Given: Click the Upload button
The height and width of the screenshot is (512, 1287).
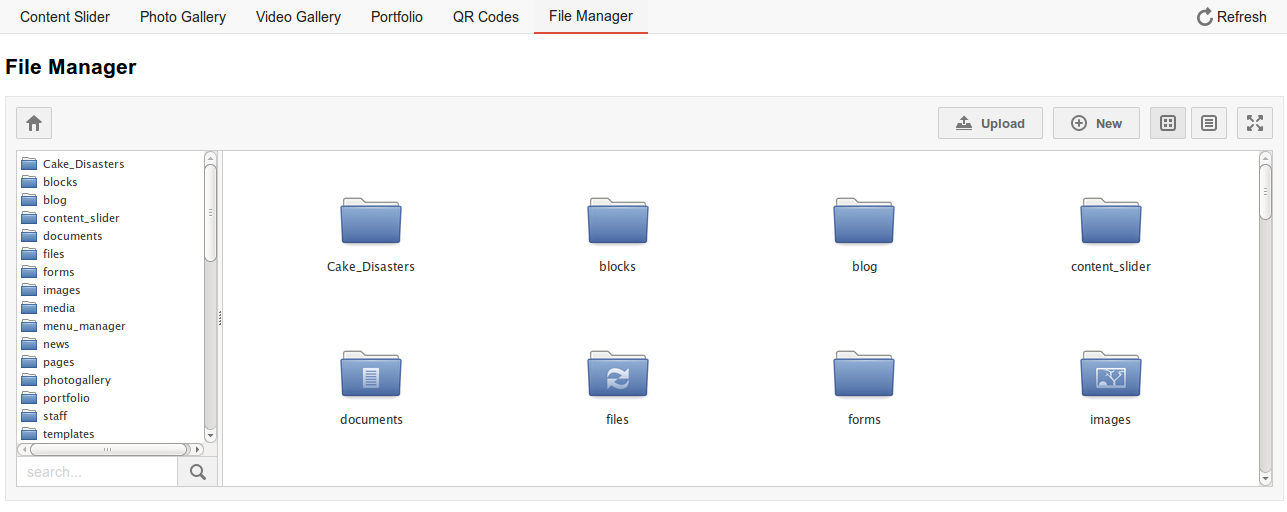Looking at the screenshot, I should pos(990,123).
